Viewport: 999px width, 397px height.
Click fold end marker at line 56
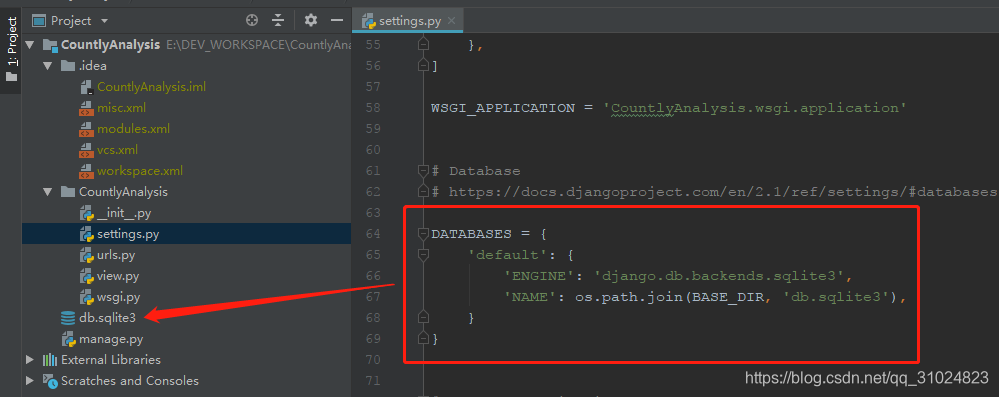423,66
